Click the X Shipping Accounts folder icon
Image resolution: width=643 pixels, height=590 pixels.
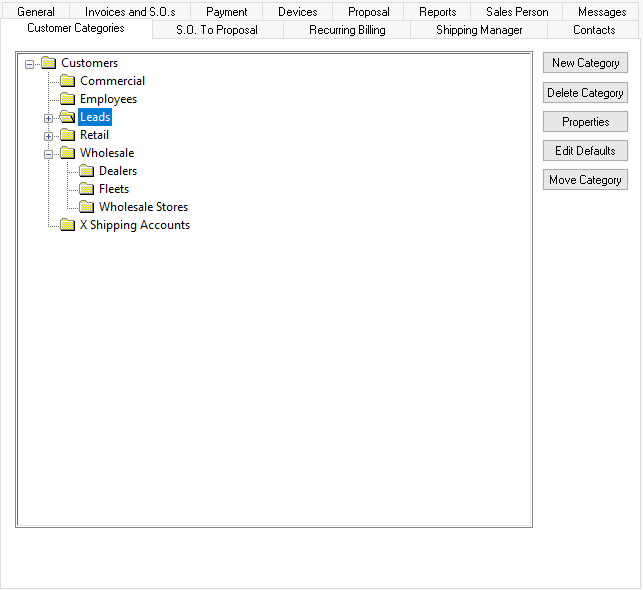point(67,225)
